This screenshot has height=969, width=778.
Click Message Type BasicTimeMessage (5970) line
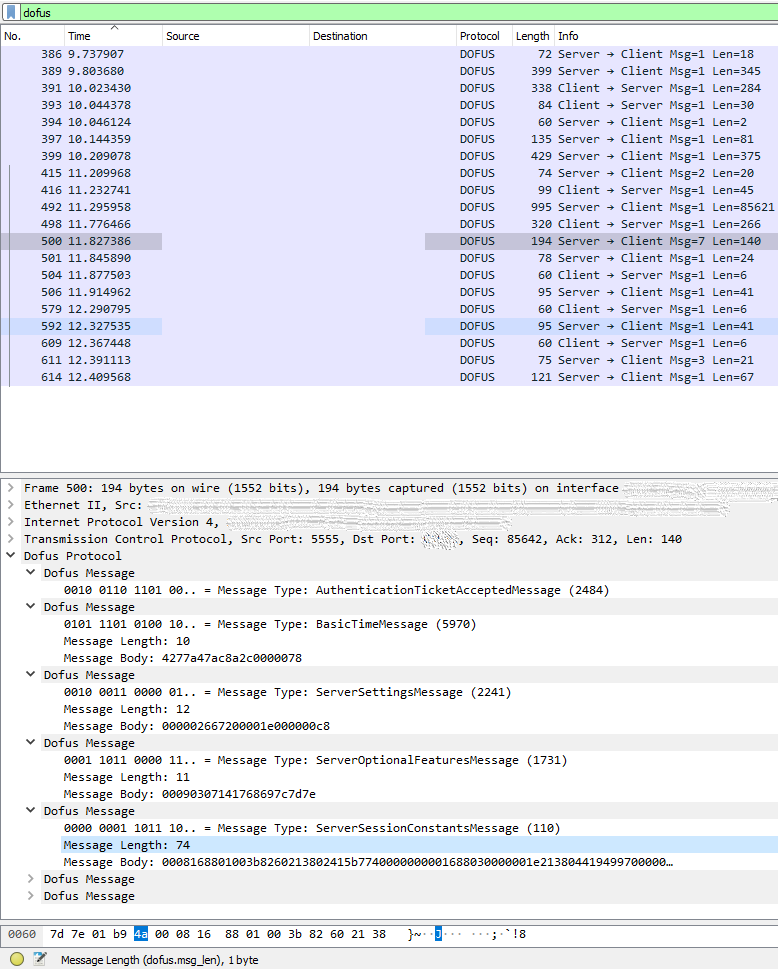(270, 624)
